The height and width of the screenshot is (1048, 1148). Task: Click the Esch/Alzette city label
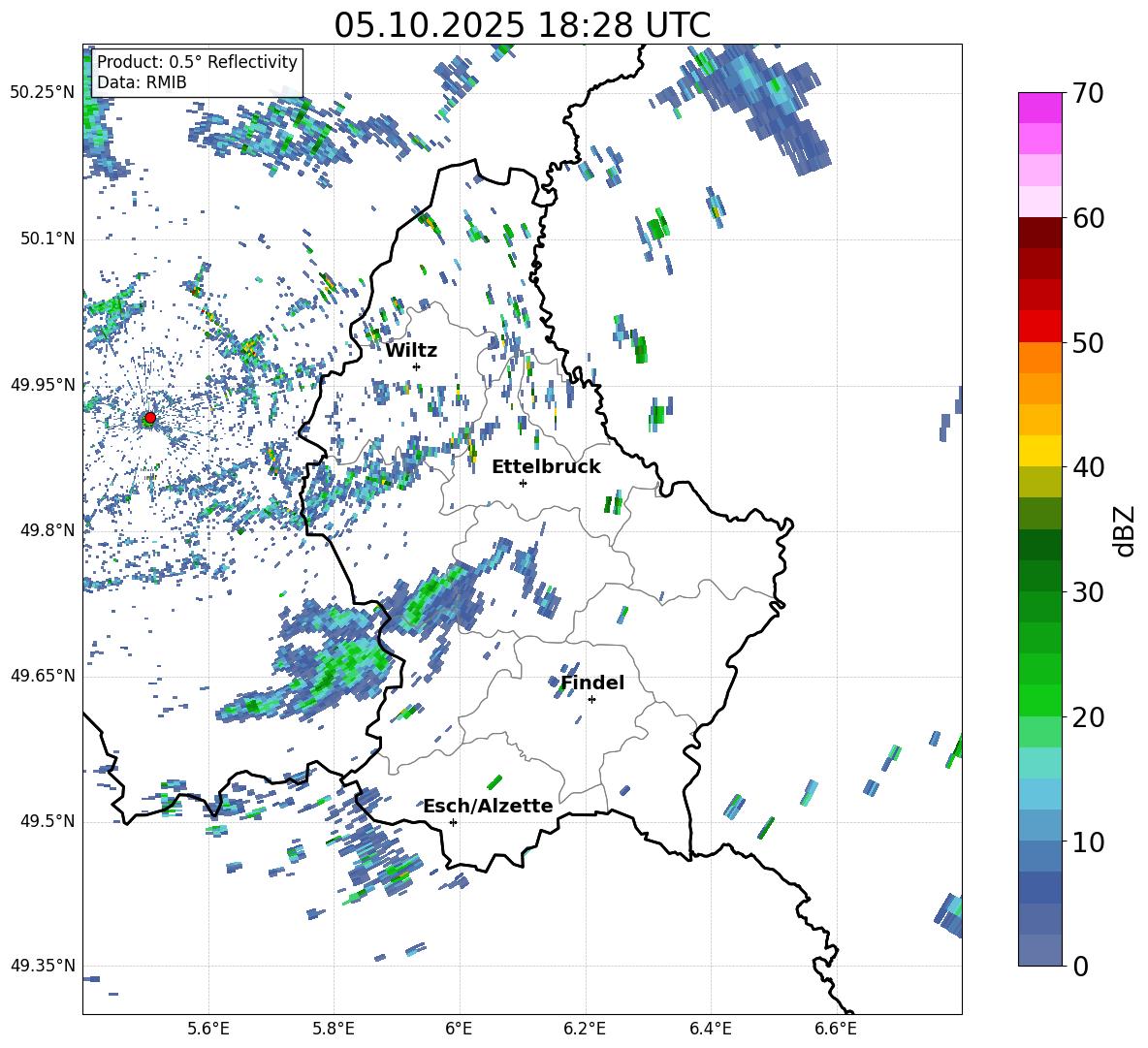(489, 806)
